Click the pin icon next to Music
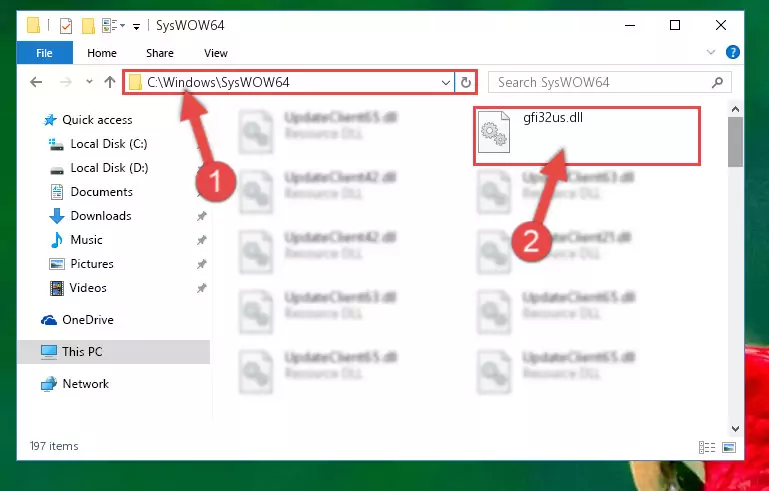This screenshot has width=769, height=491. pyautogui.click(x=202, y=240)
